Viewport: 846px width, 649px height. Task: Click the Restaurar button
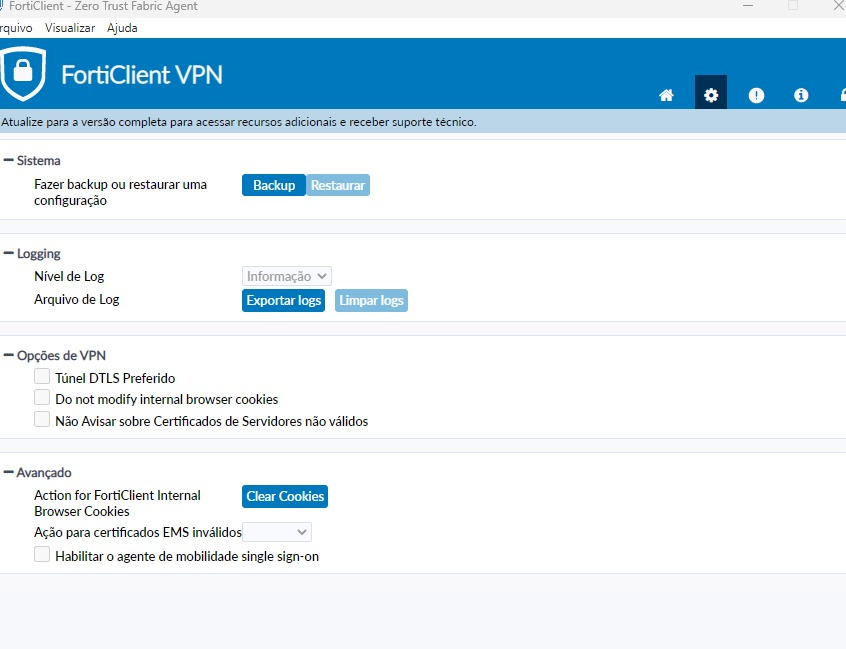coord(338,185)
